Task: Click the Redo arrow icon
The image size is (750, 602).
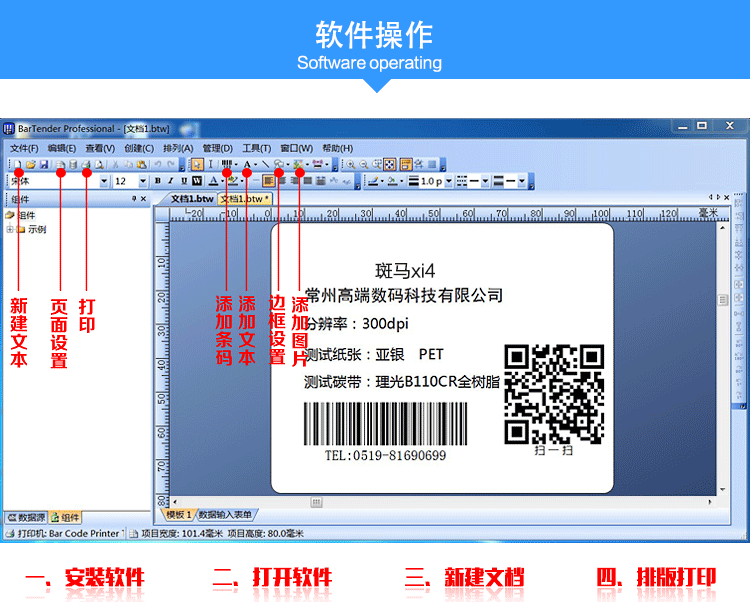Action: pyautogui.click(x=171, y=164)
